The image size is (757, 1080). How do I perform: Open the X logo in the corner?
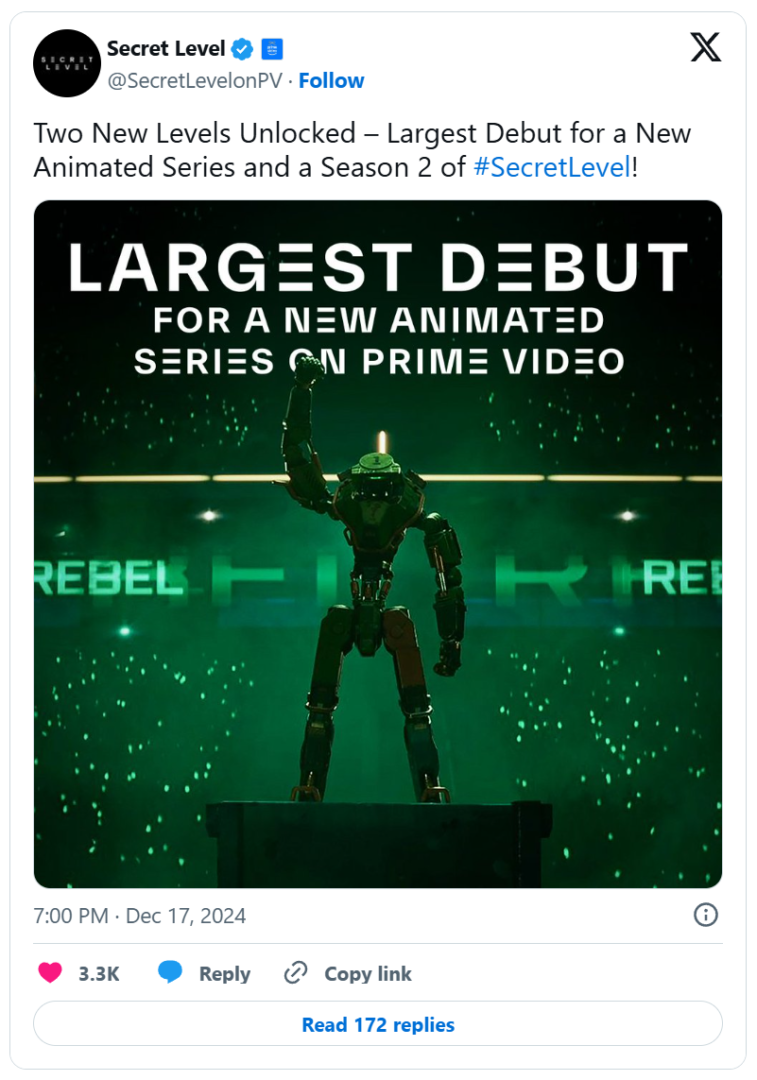(705, 47)
